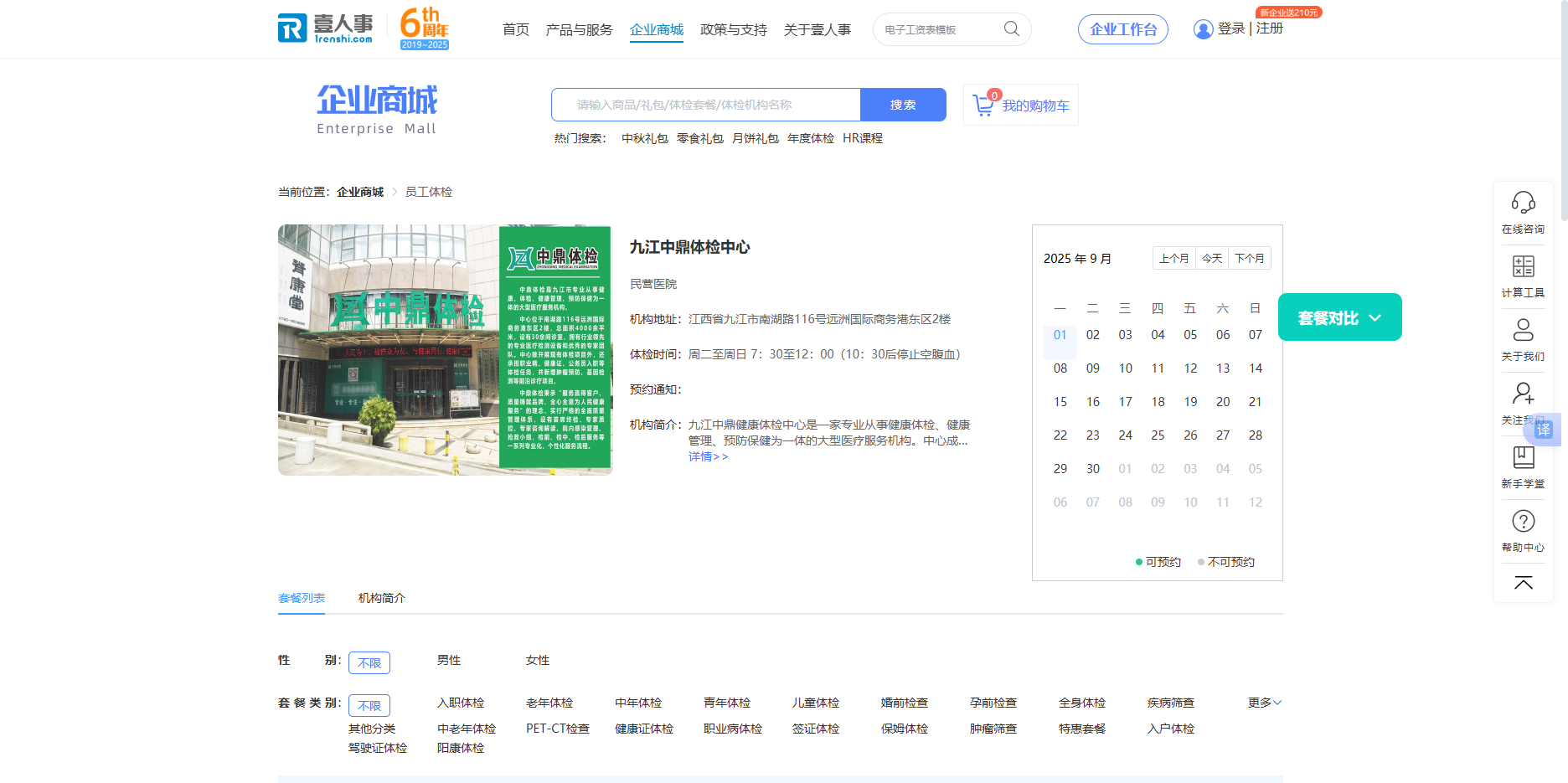Image resolution: width=1568 pixels, height=783 pixels.
Task: Click the blue 搜索 button
Action: 903,105
